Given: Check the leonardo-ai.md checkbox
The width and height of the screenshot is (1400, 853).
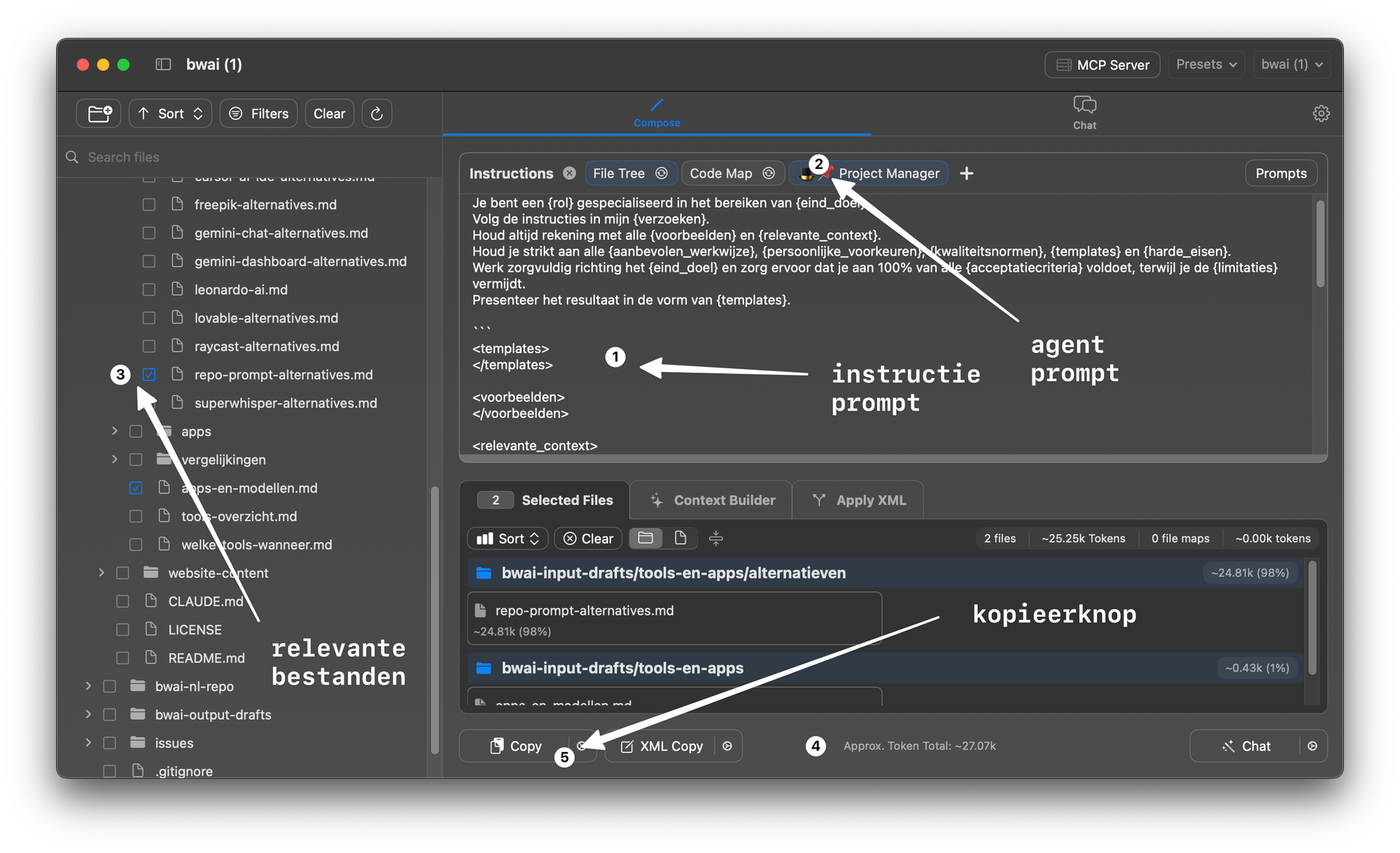Looking at the screenshot, I should (x=149, y=289).
